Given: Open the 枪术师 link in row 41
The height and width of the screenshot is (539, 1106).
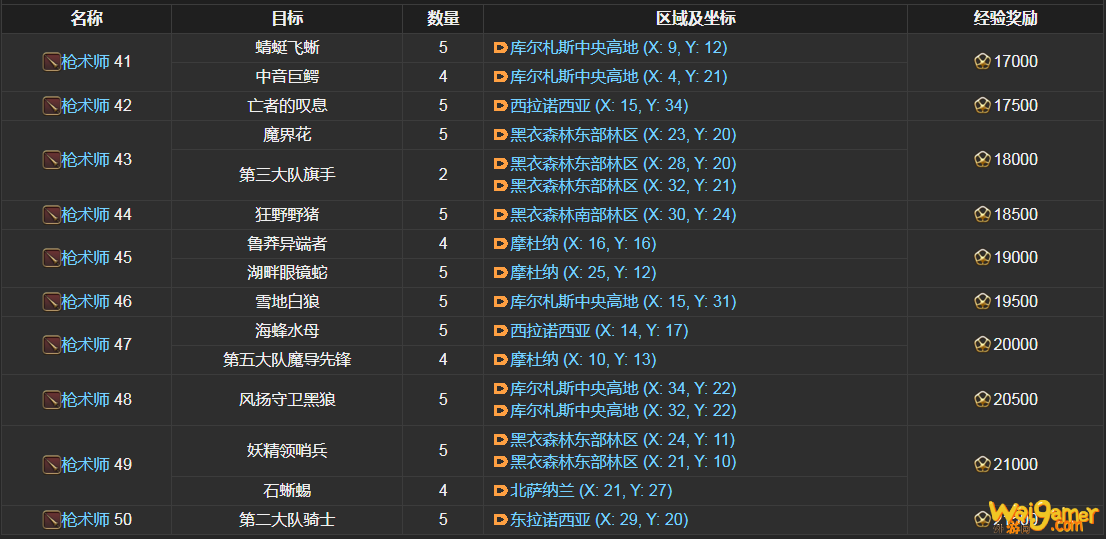Looking at the screenshot, I should pyautogui.click(x=85, y=62).
